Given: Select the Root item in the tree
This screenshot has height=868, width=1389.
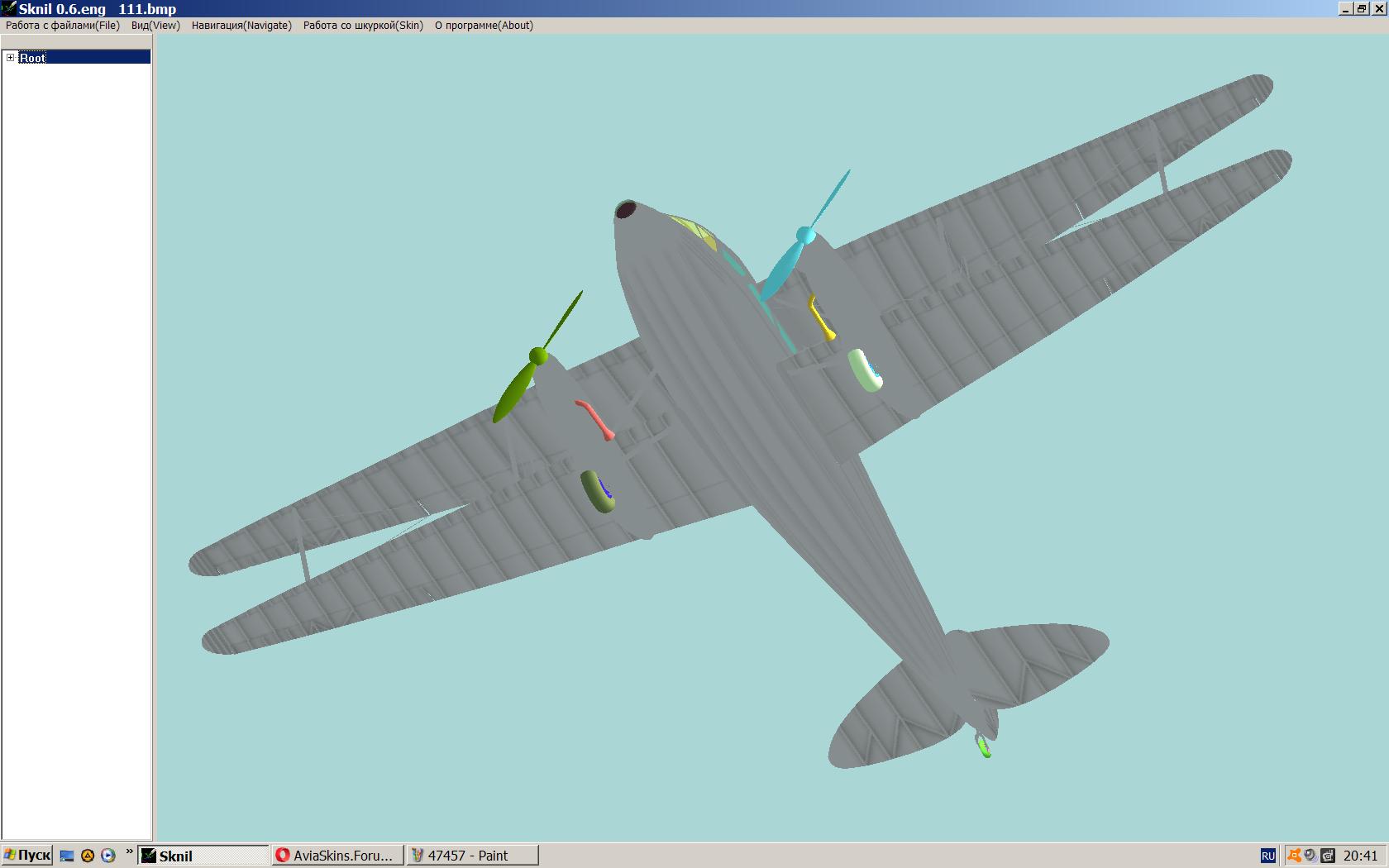Looking at the screenshot, I should tap(33, 58).
